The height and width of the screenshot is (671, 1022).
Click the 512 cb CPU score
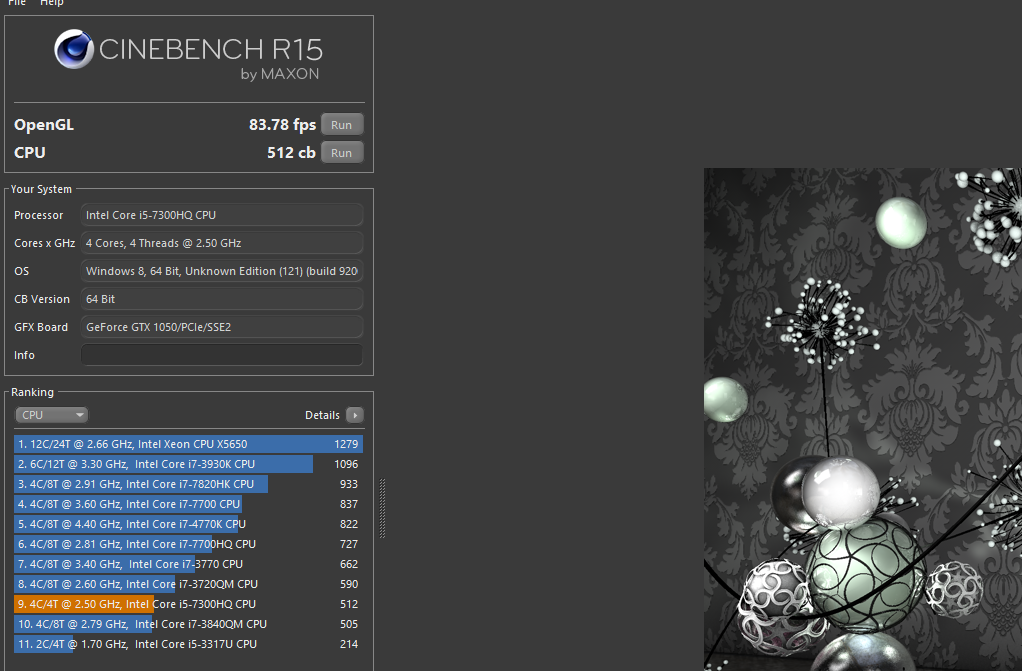click(291, 153)
